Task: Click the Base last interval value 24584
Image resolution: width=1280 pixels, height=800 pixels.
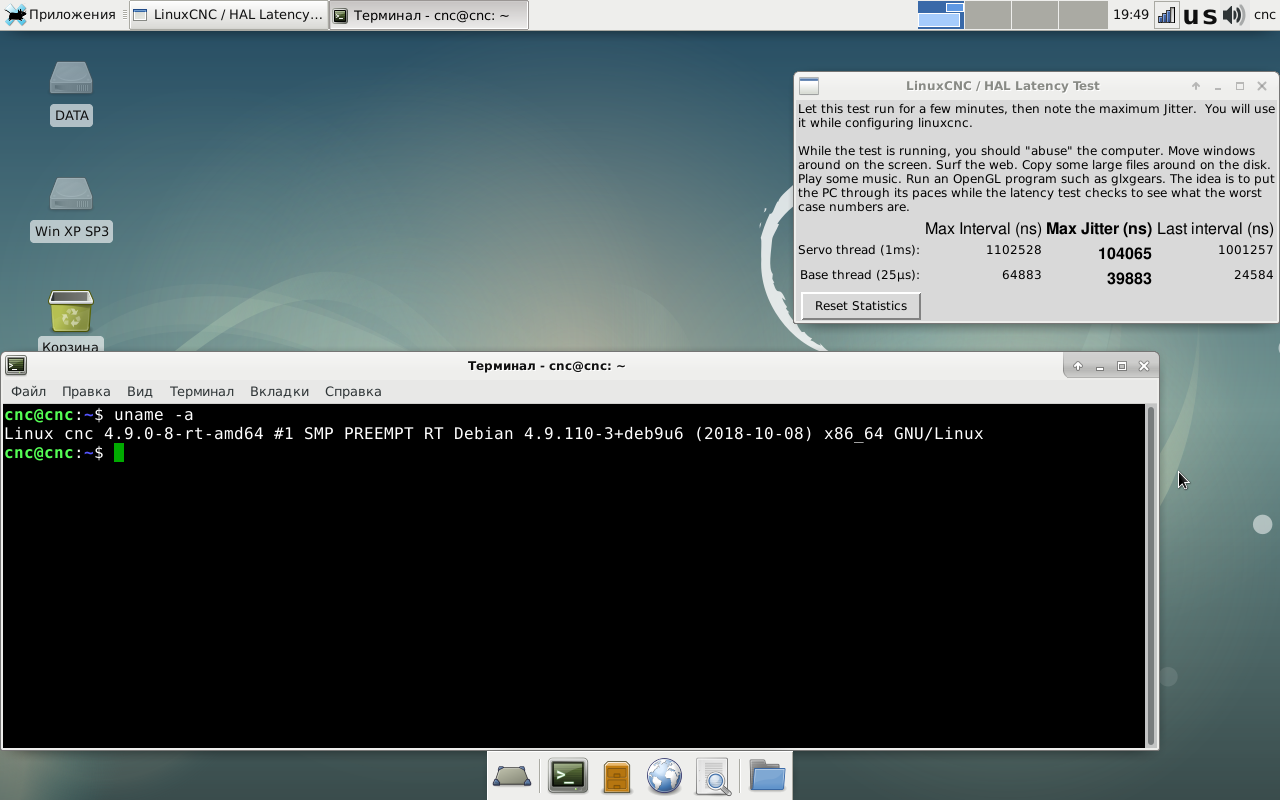Action: point(1253,275)
